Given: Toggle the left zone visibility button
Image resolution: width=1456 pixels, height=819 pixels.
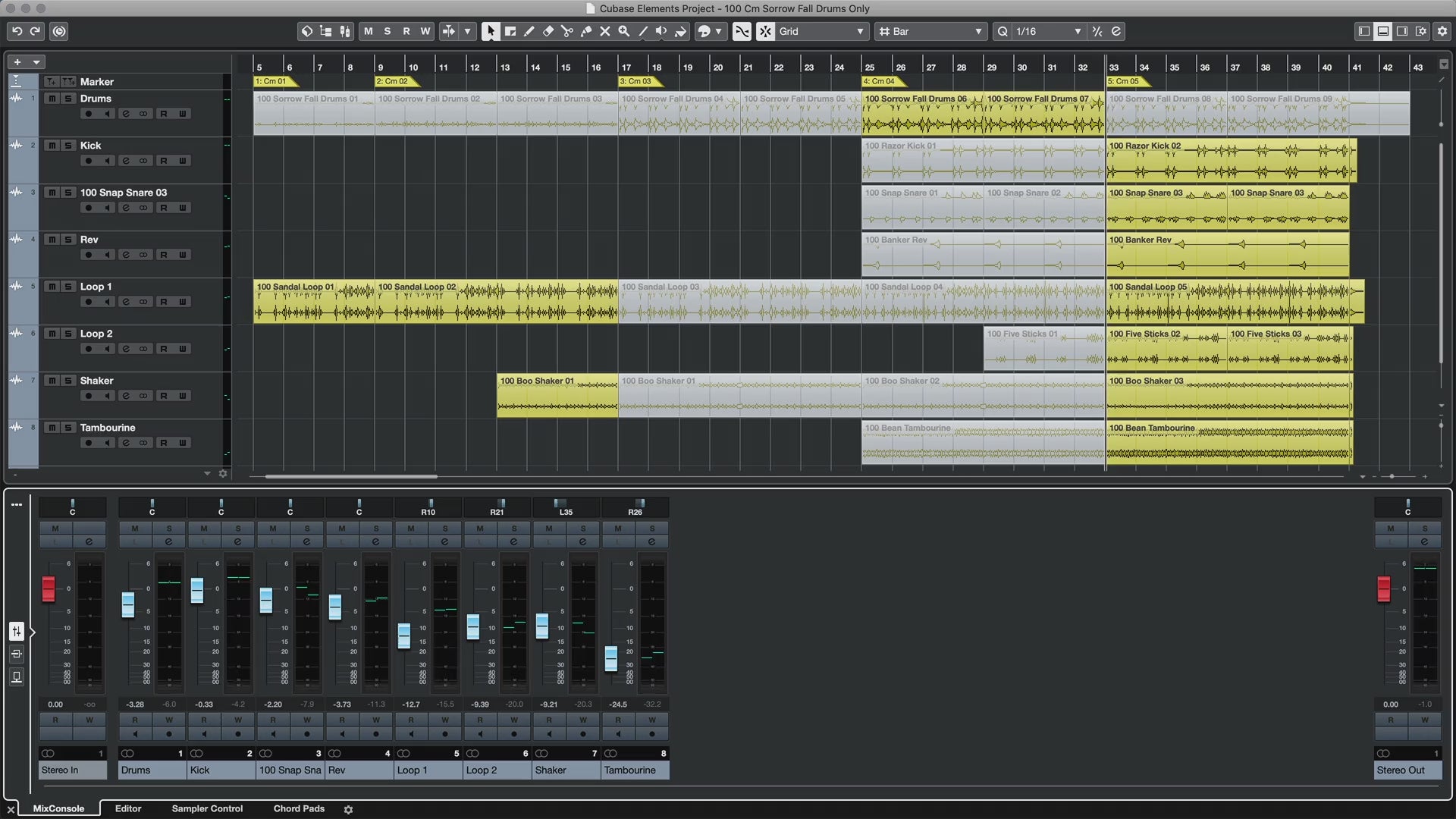Looking at the screenshot, I should click(1364, 31).
